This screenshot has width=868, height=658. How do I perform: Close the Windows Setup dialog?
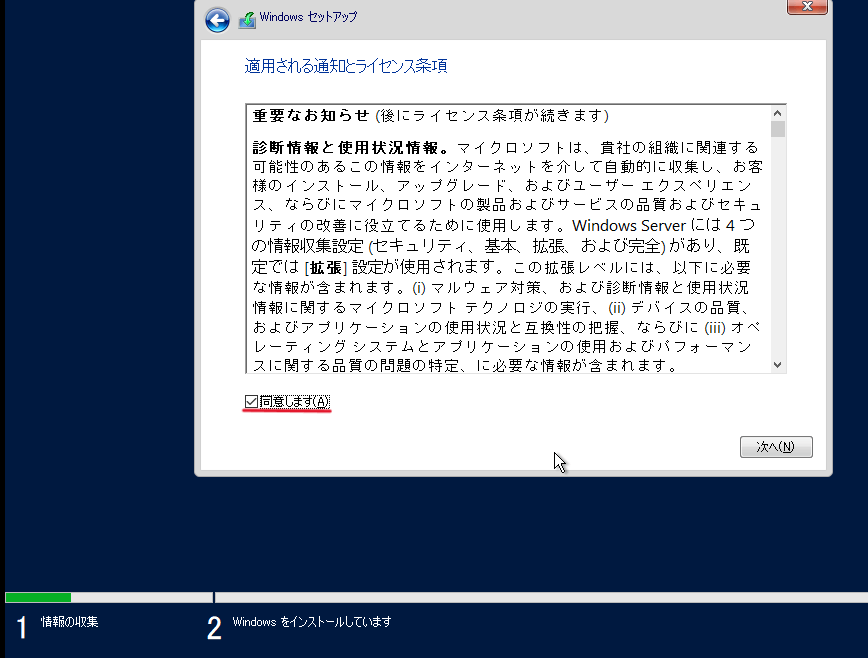807,7
